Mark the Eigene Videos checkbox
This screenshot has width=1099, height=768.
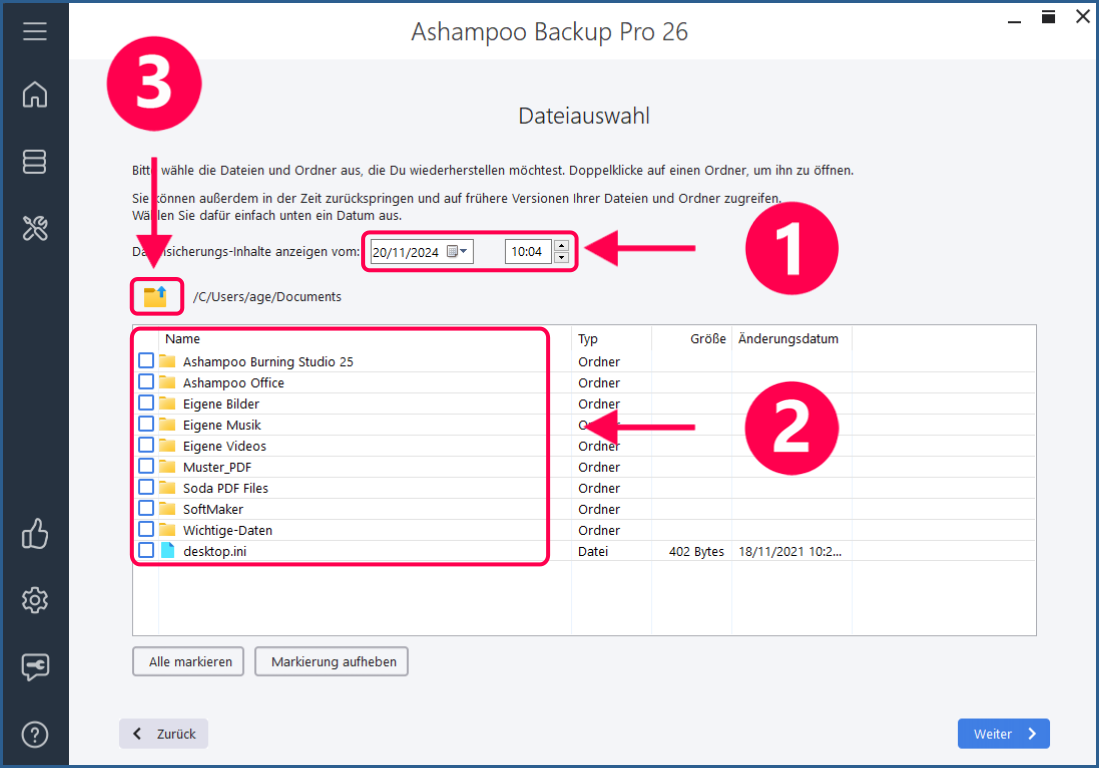(x=146, y=444)
